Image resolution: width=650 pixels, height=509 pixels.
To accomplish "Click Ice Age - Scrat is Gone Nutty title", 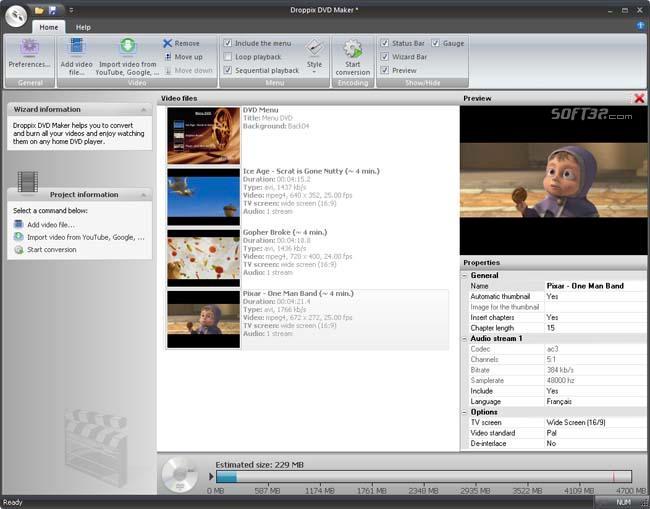I will tap(311, 171).
